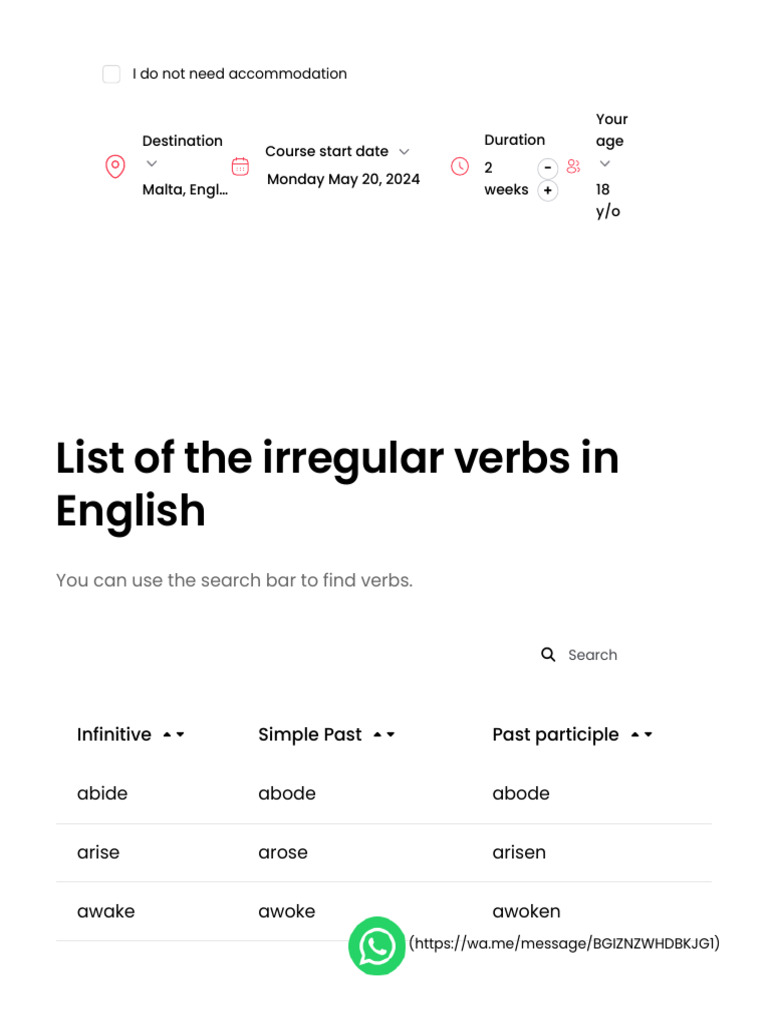Click the 'abide' verb row
The width and height of the screenshot is (768, 1024).
pyautogui.click(x=103, y=794)
